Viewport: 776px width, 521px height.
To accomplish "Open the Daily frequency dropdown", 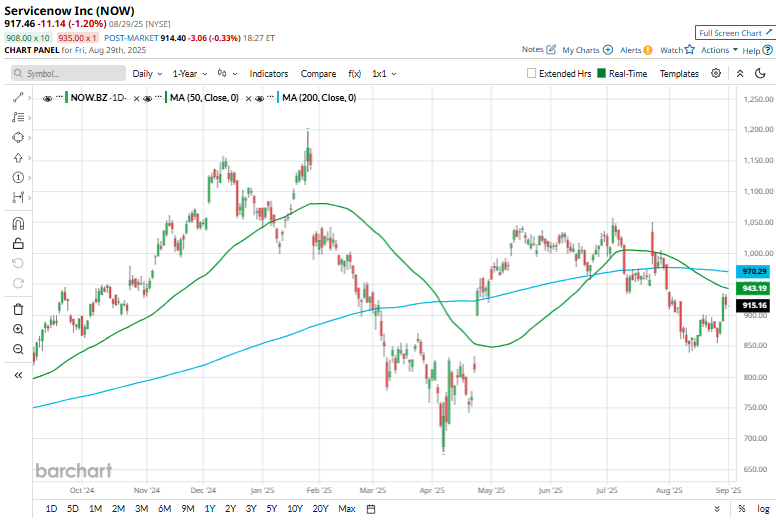I will tap(147, 73).
